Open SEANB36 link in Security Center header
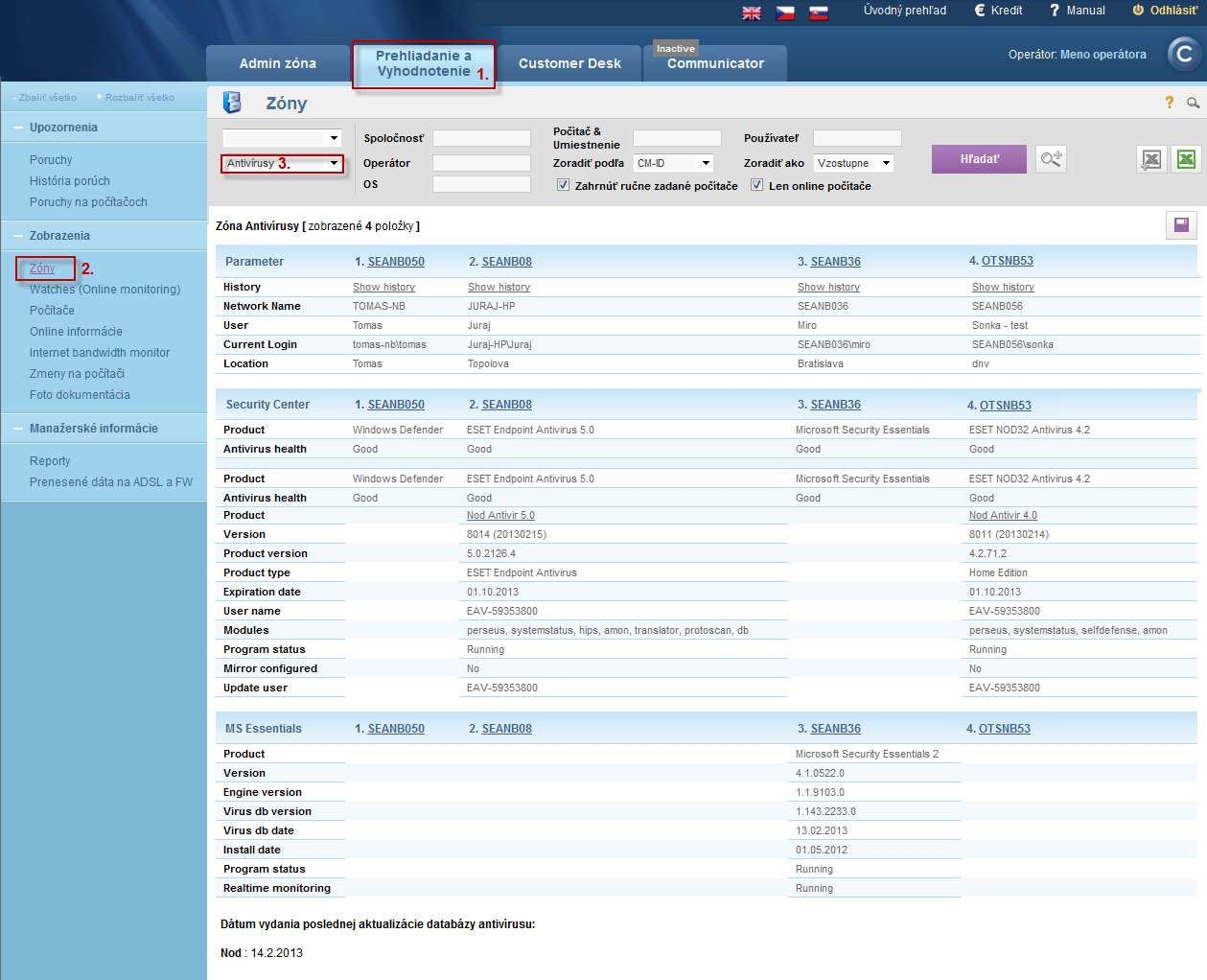Screen dimensions: 1207x980 835,405
